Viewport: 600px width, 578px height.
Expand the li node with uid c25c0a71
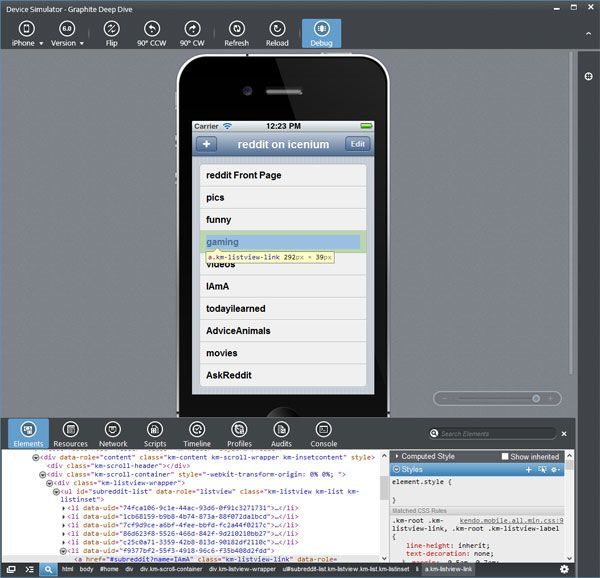coord(64,542)
